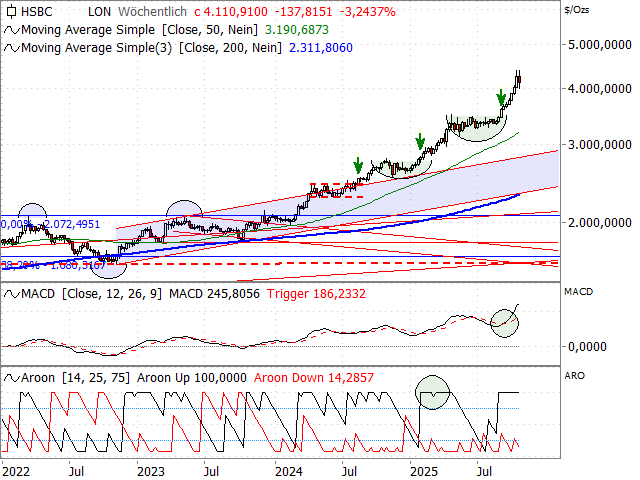The image size is (640, 480).
Task: Click the HSBC symbol name
Action: pos(40,11)
